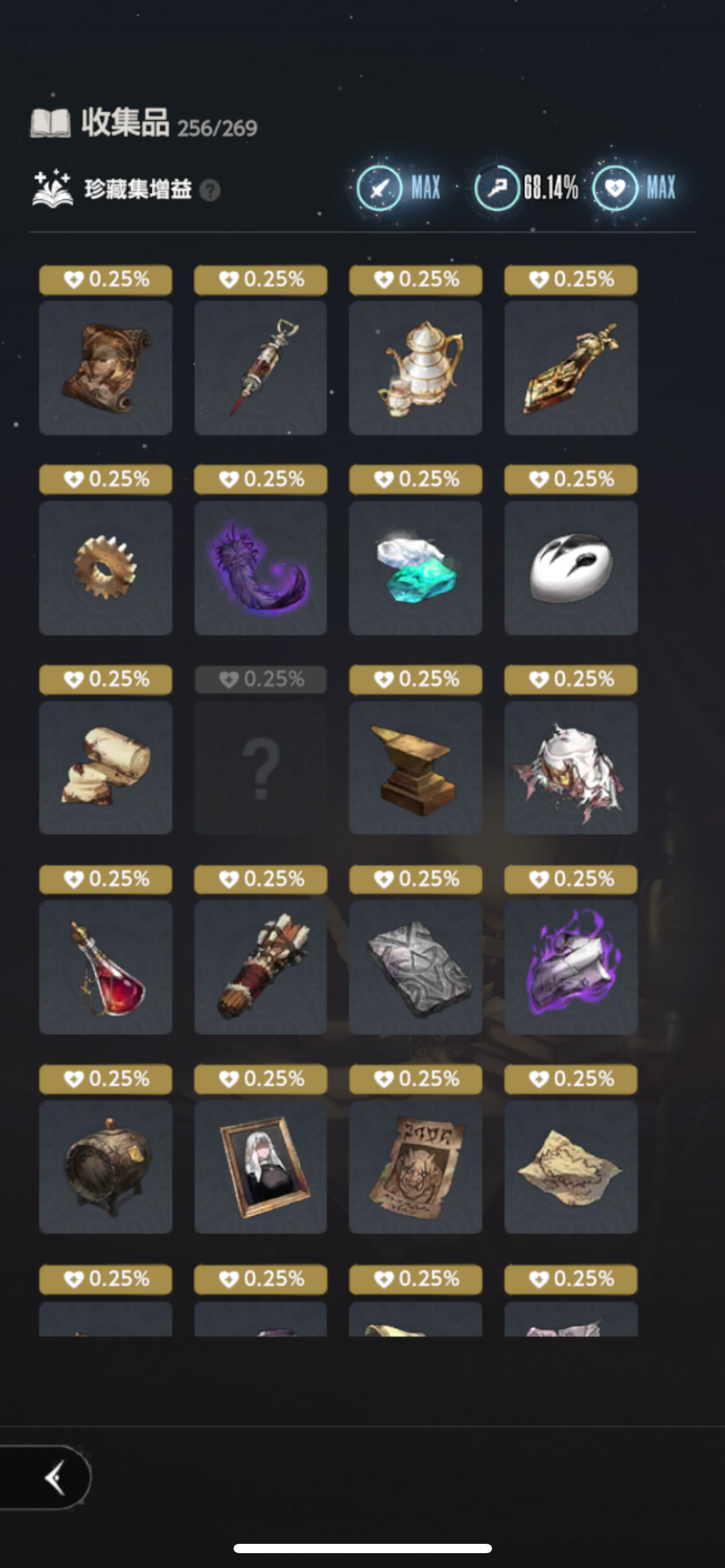
Task: Tap the collection bonus help question mark
Action: [x=210, y=190]
